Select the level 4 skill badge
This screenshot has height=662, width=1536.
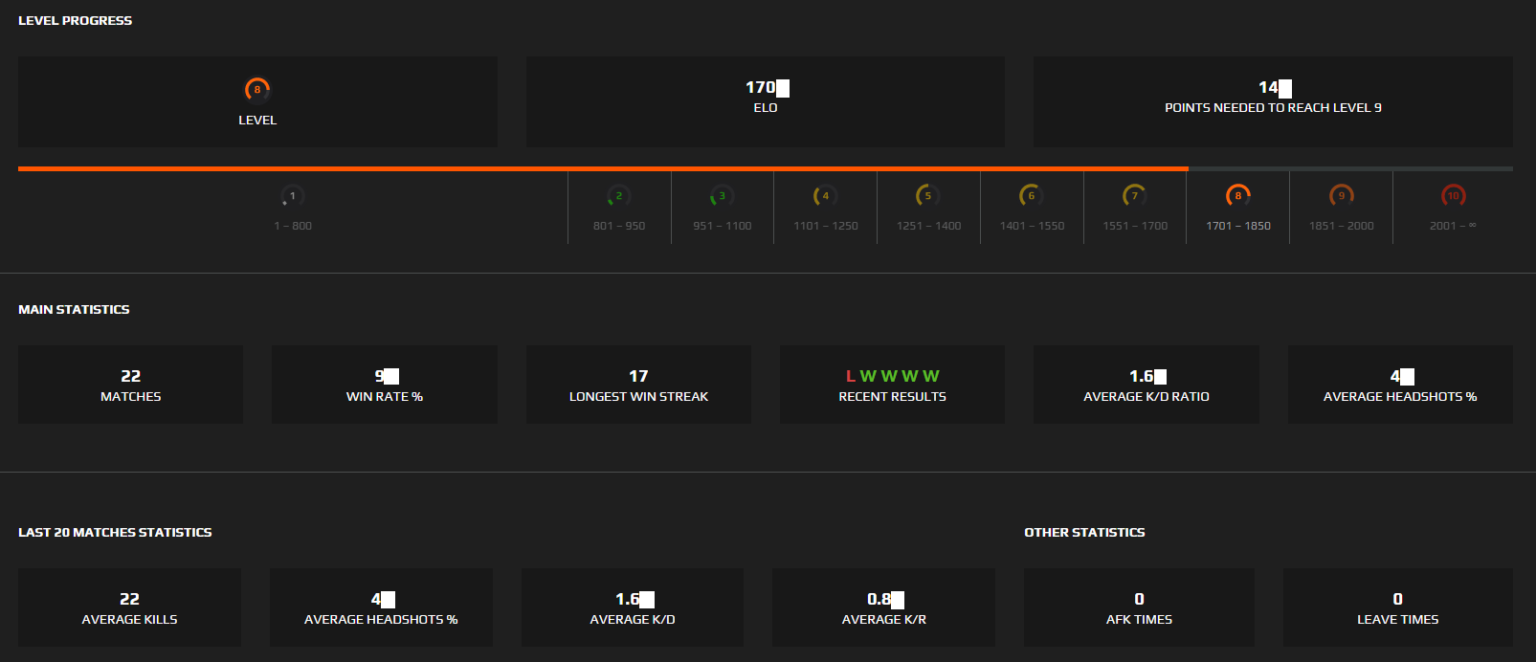[825, 196]
